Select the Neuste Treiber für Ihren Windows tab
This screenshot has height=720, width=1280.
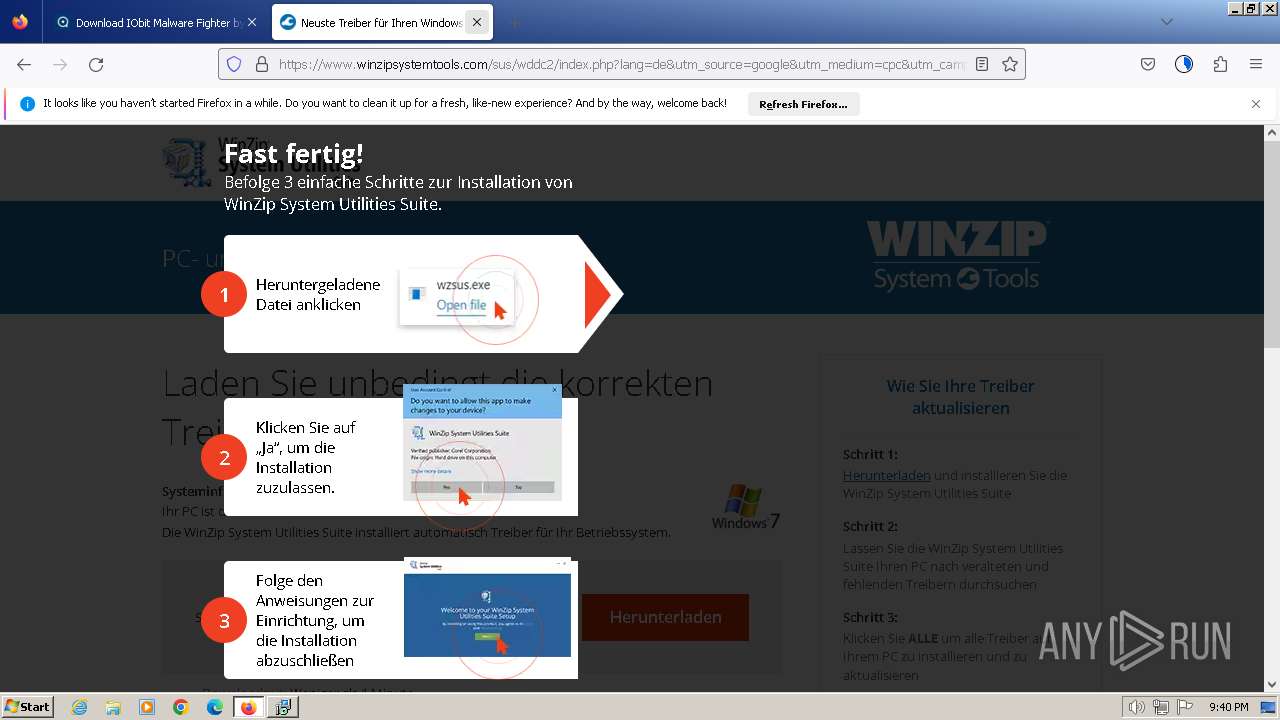(384, 22)
